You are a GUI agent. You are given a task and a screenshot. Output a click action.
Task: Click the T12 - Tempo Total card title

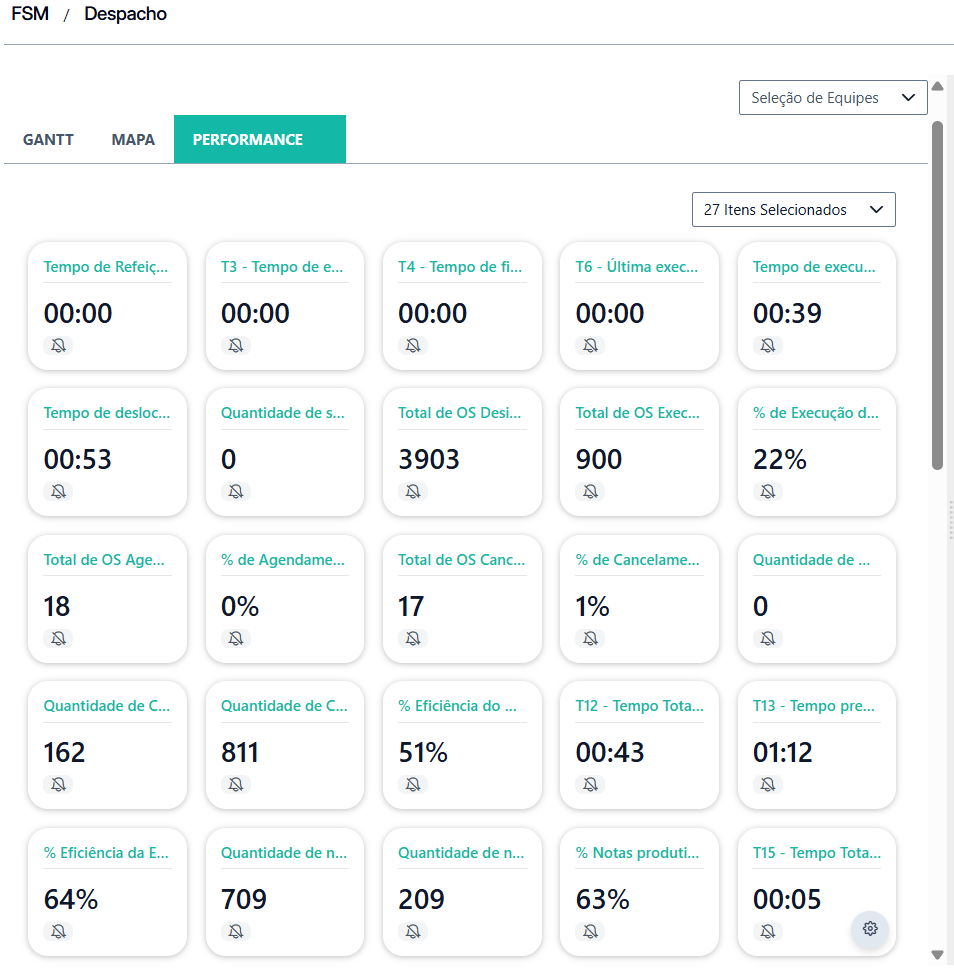coord(639,706)
